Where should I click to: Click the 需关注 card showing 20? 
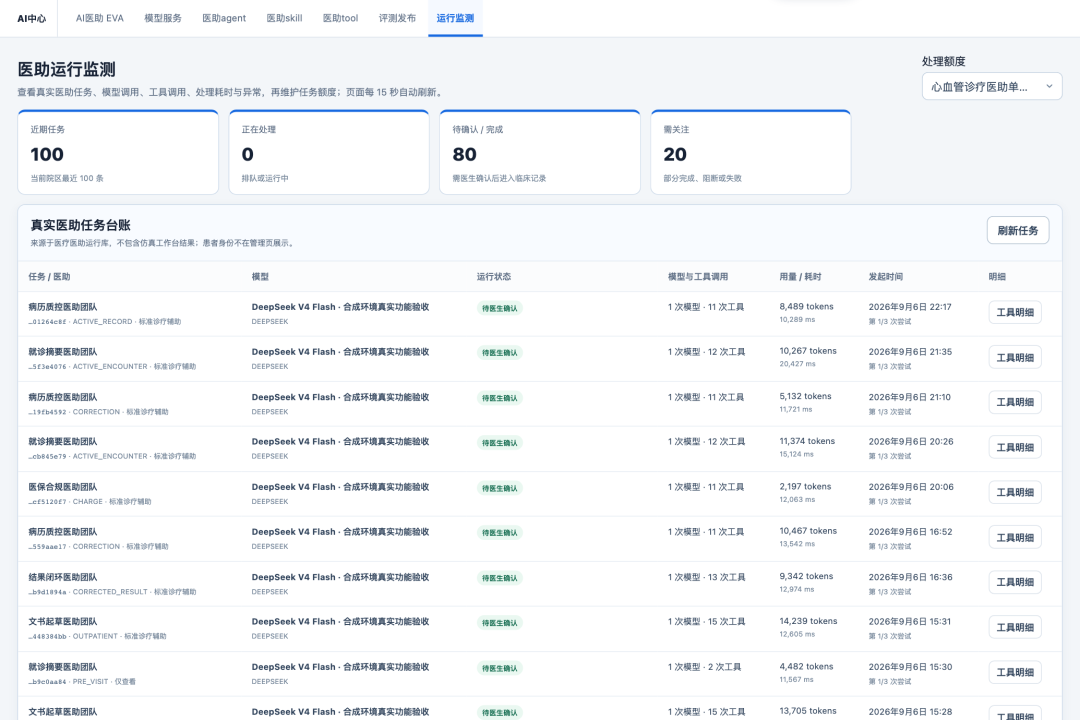(x=751, y=152)
